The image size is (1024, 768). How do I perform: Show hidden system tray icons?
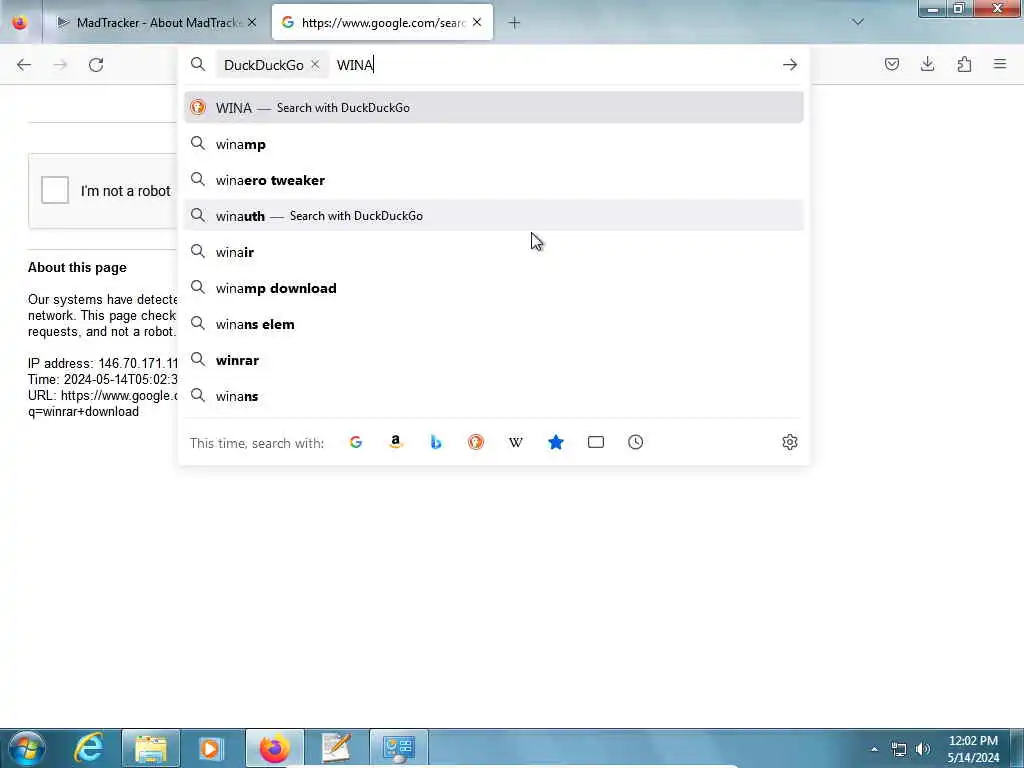[x=874, y=749]
